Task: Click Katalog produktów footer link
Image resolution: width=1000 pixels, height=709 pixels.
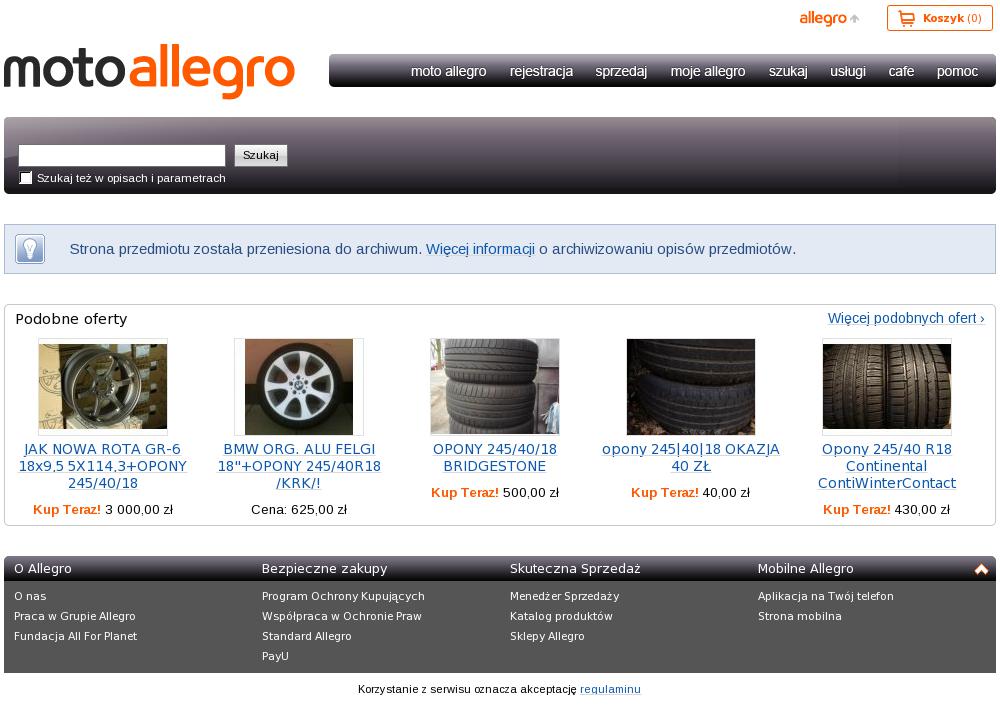Action: pos(561,616)
